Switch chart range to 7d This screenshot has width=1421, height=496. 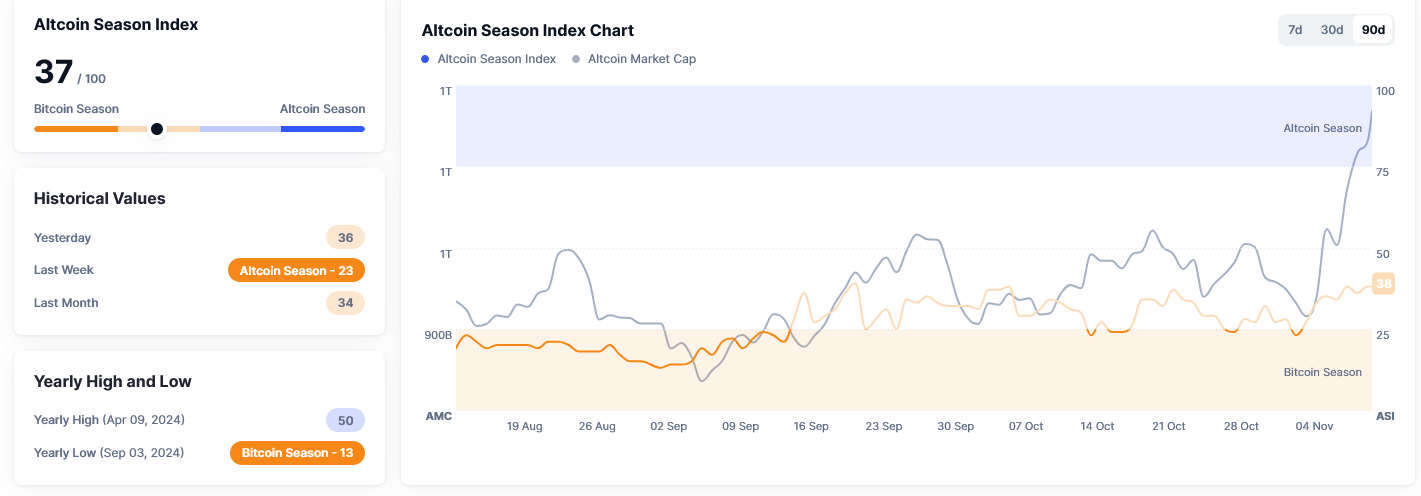click(1295, 30)
